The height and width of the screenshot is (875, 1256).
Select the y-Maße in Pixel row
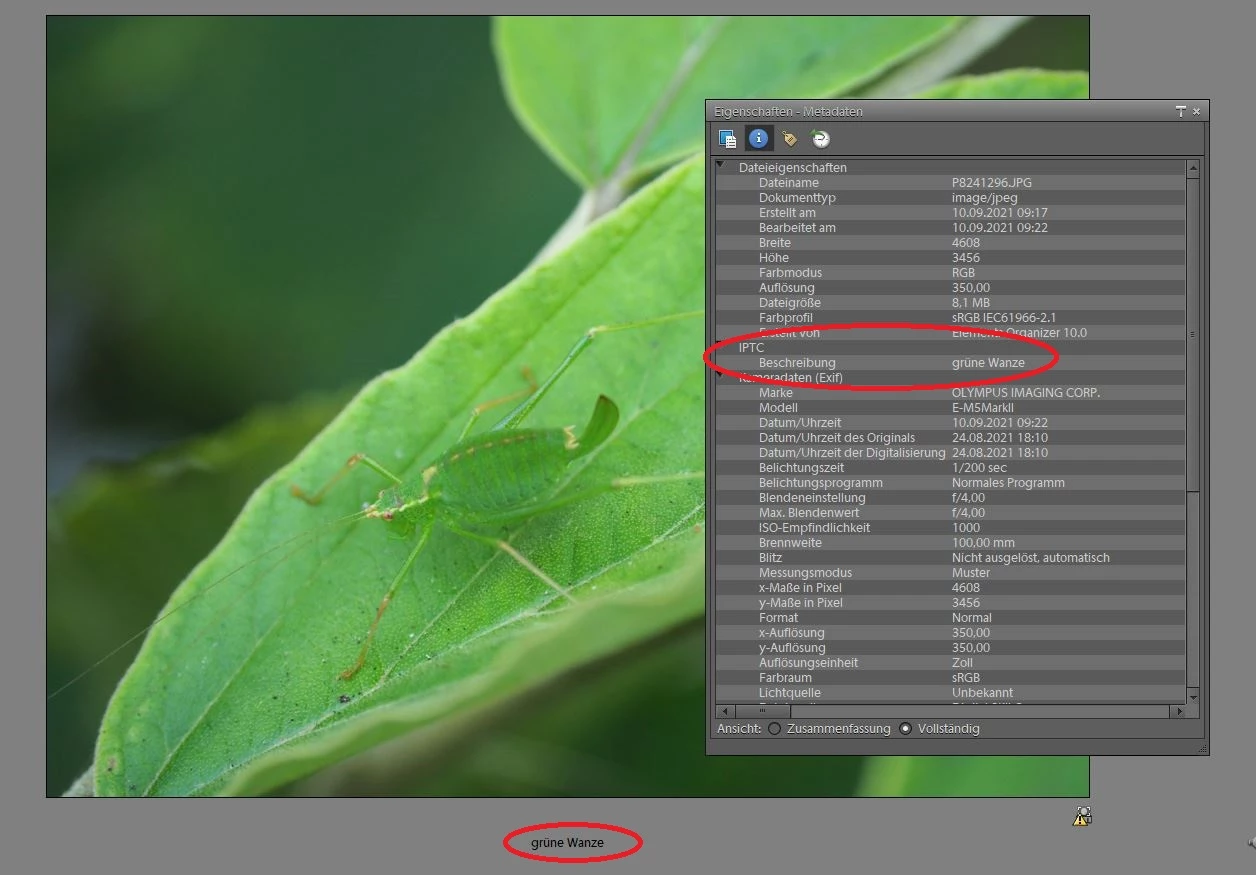pos(951,602)
